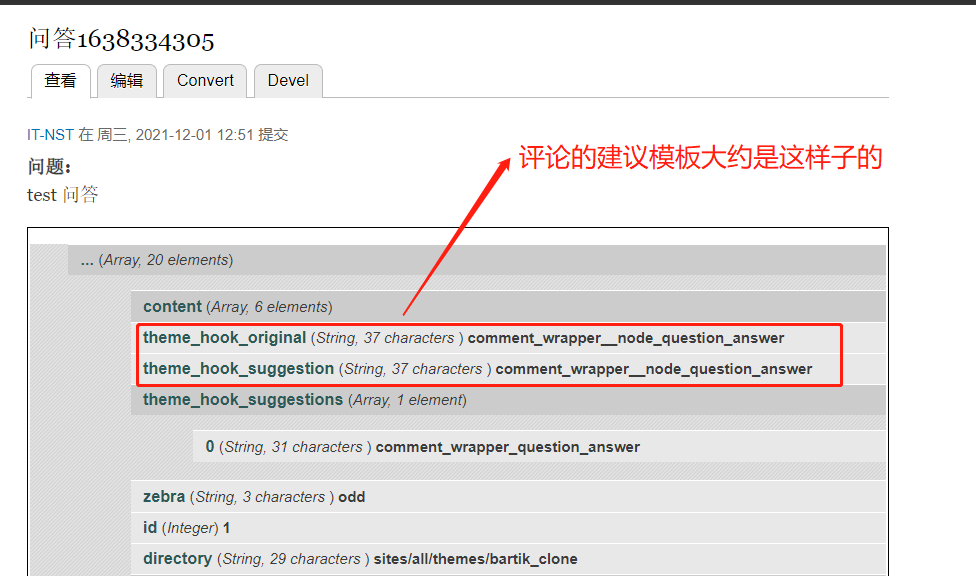Click the page title 问答1638334305
This screenshot has height=576, width=976.
click(x=121, y=40)
